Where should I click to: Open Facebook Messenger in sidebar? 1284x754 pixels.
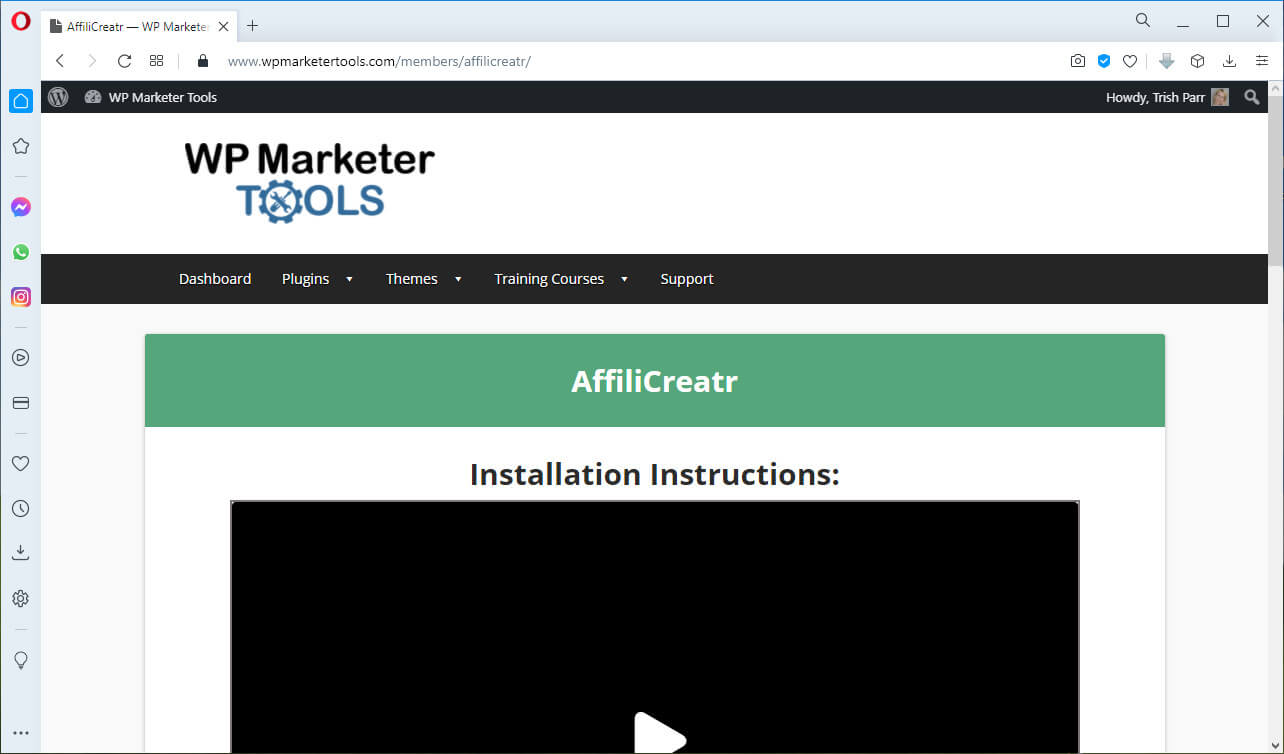pos(20,207)
